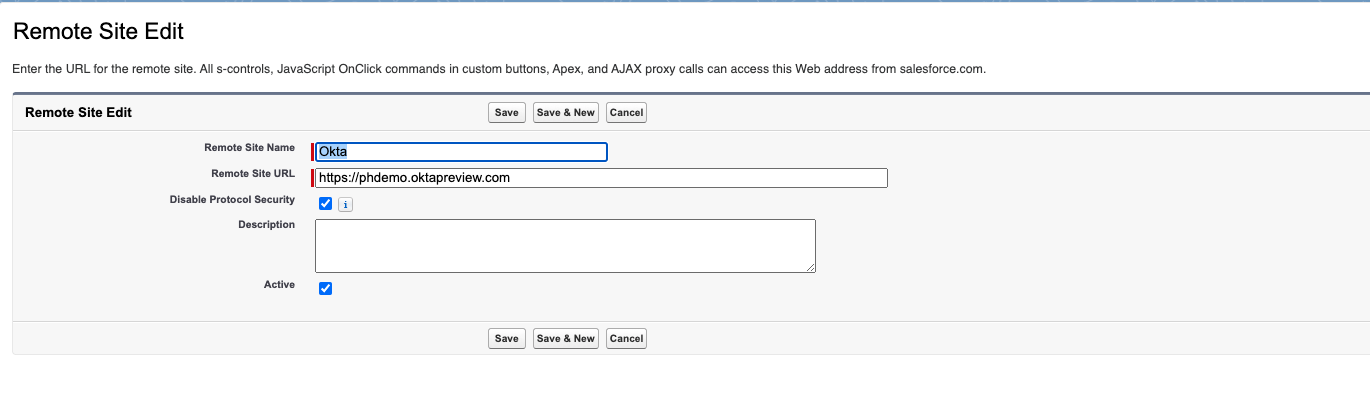Place cursor in the Description text area
1370x410 pixels.
tap(565, 245)
